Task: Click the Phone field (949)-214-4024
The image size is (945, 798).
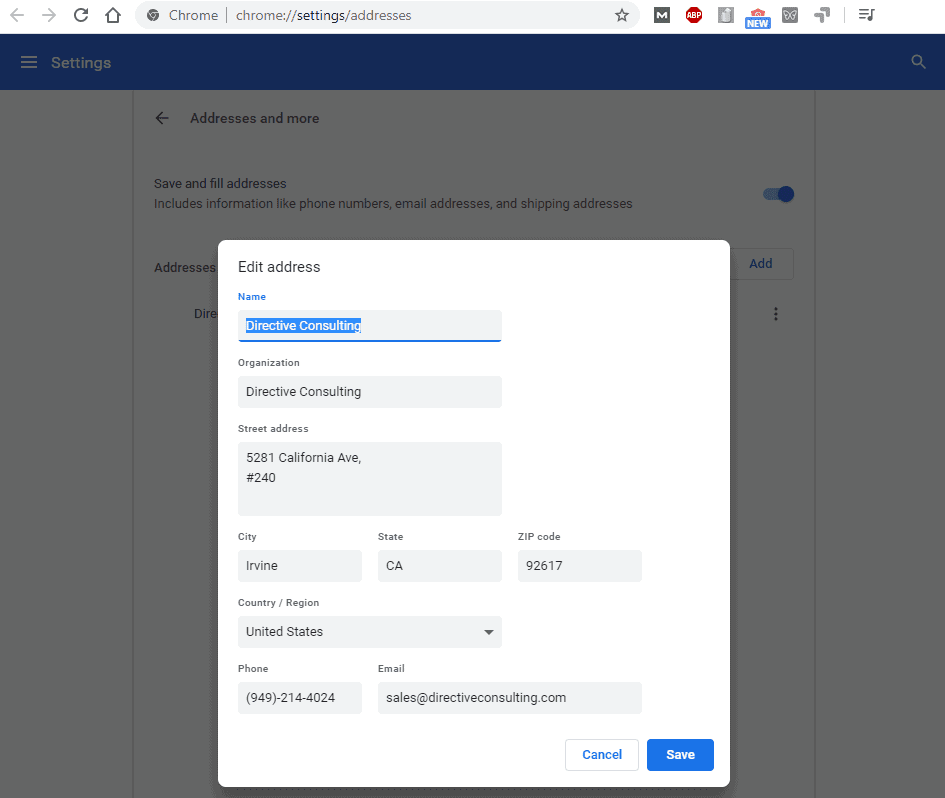Action: click(300, 698)
